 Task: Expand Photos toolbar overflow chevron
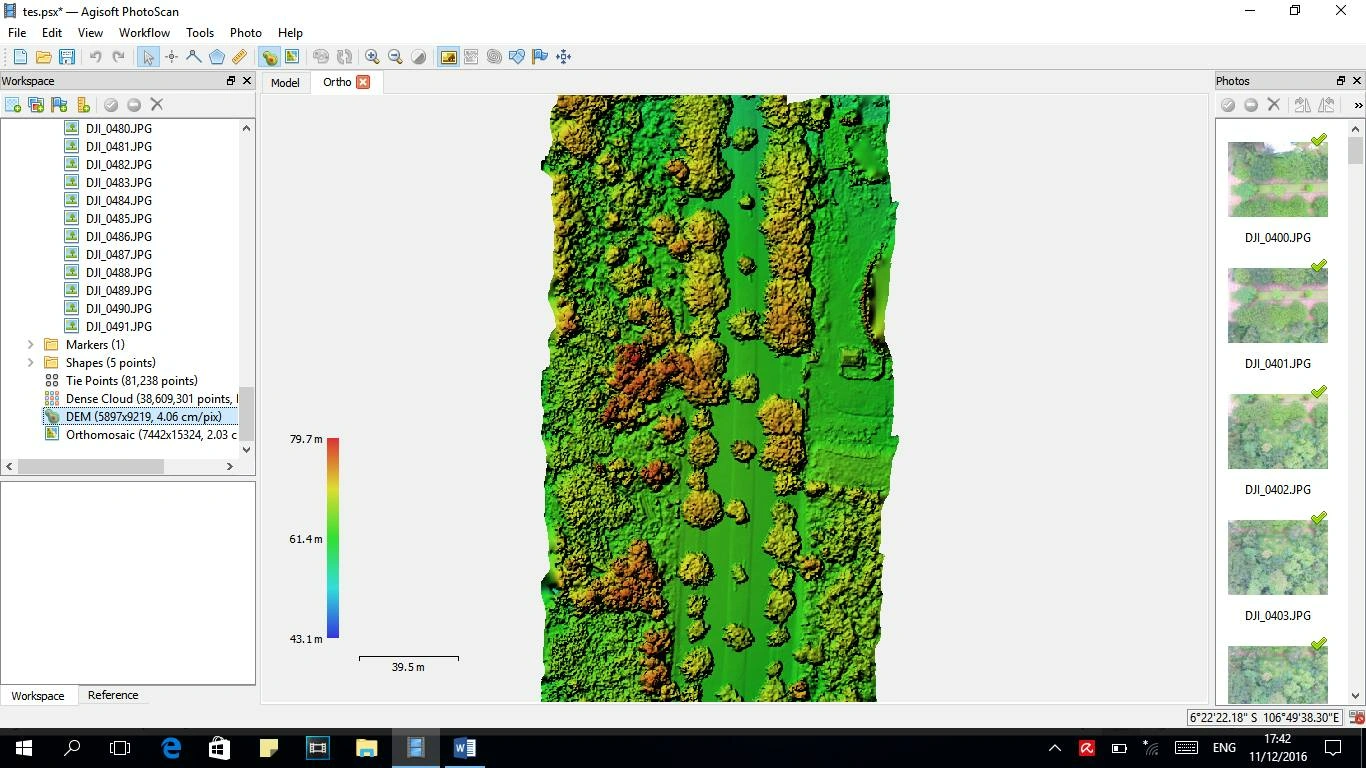click(x=1357, y=105)
